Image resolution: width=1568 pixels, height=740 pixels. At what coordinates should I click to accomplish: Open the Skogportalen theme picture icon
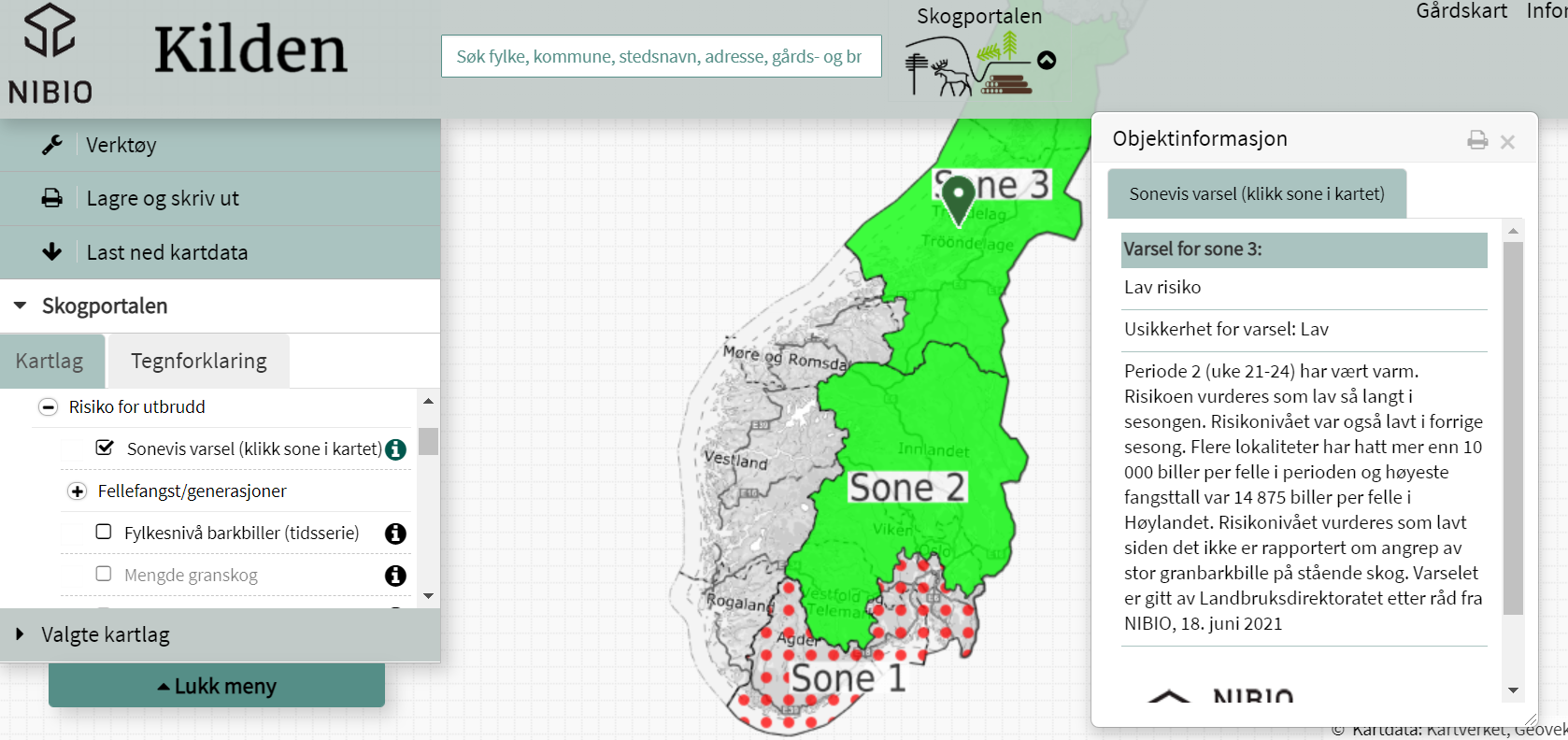(969, 63)
